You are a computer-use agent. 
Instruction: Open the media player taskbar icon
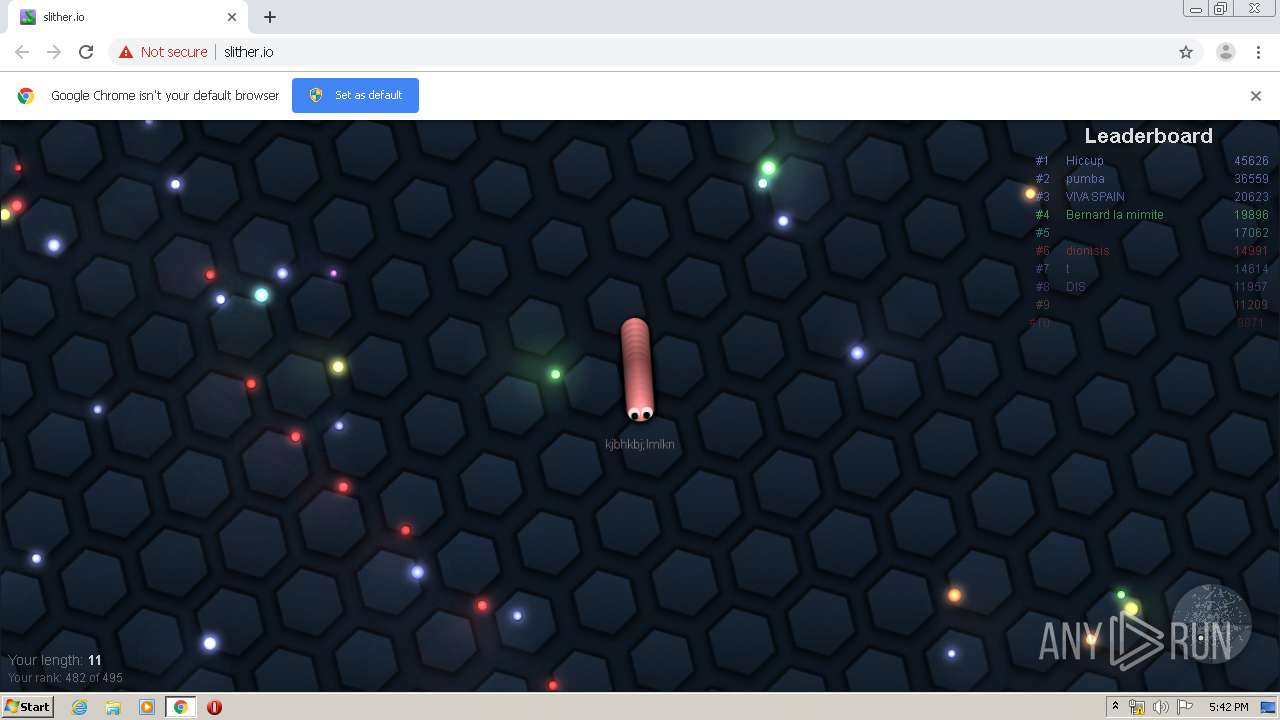tap(147, 707)
